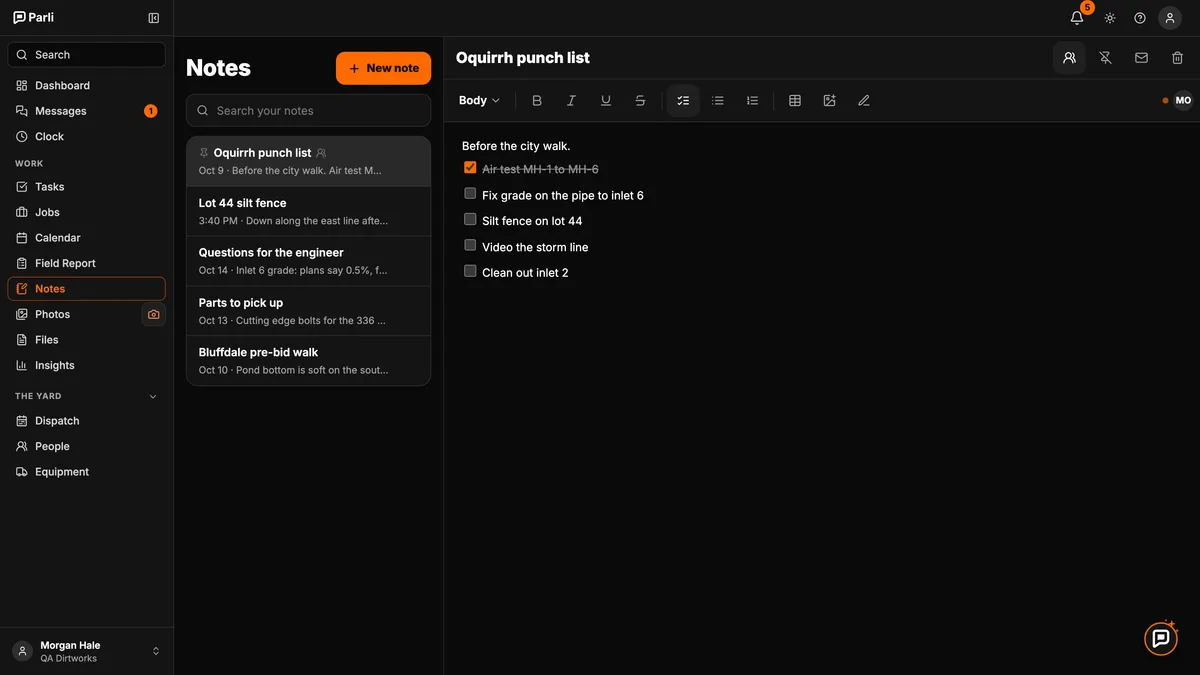
Task: Toggle the checklist format
Action: coord(683,101)
